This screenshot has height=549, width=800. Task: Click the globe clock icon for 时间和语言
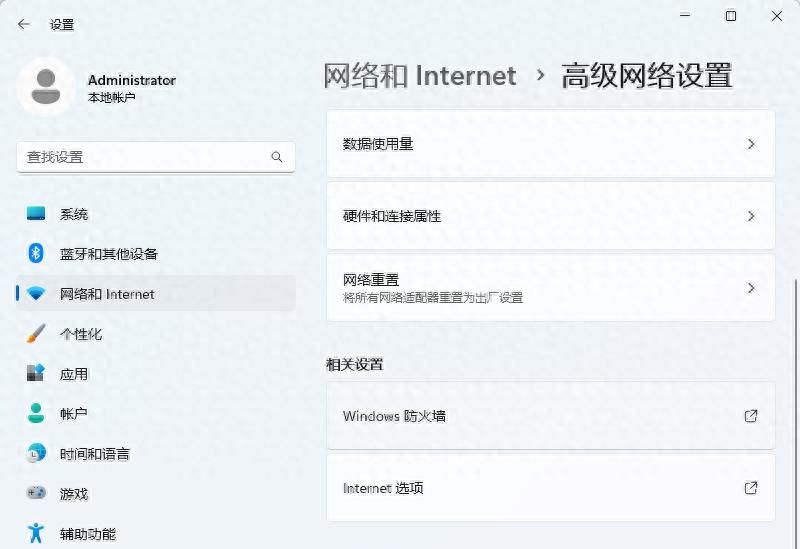coord(36,453)
